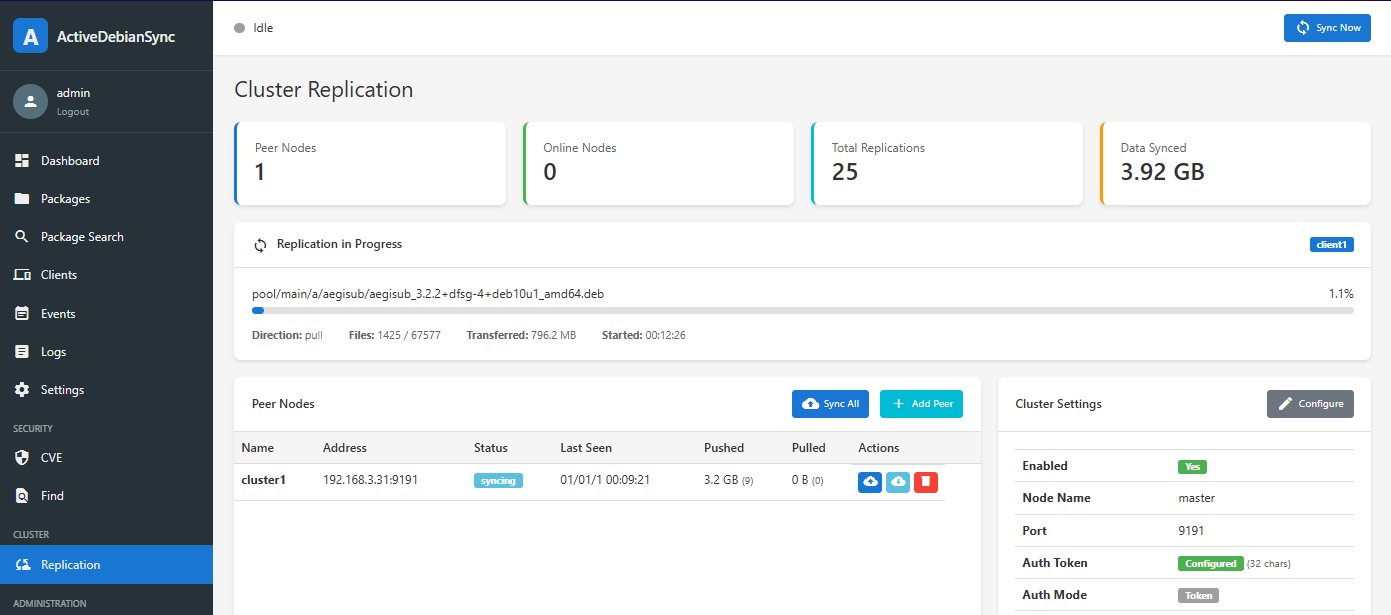Click the push upload icon for cluster1
Screen dimensions: 1391x615
point(870,482)
